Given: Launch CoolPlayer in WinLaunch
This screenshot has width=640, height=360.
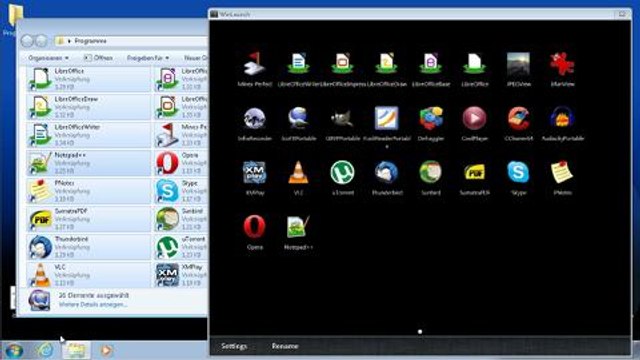Looking at the screenshot, I should tap(474, 118).
